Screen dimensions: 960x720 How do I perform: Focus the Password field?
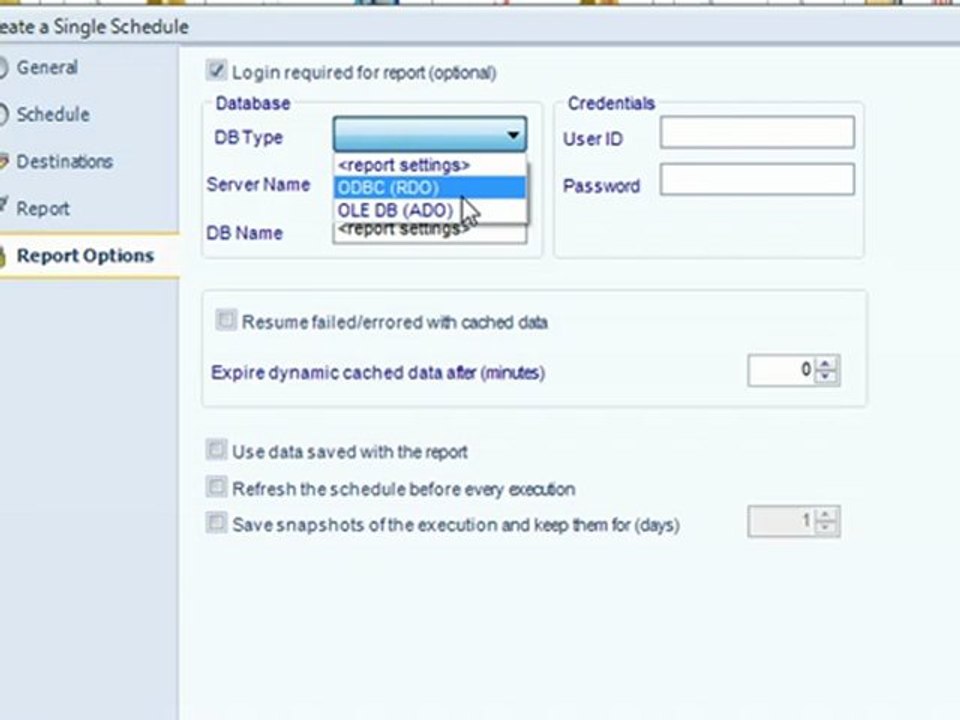757,179
